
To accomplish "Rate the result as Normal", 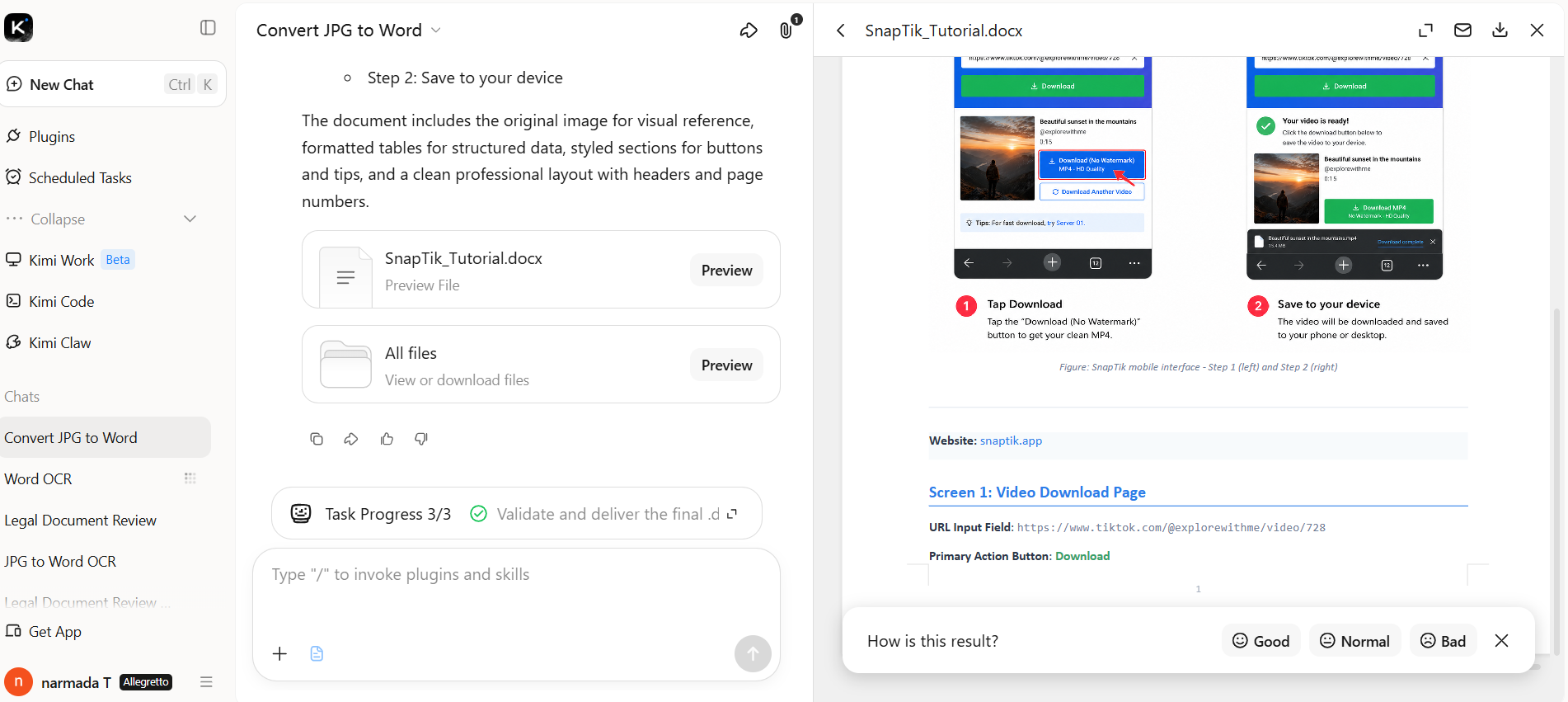I will (x=1354, y=641).
